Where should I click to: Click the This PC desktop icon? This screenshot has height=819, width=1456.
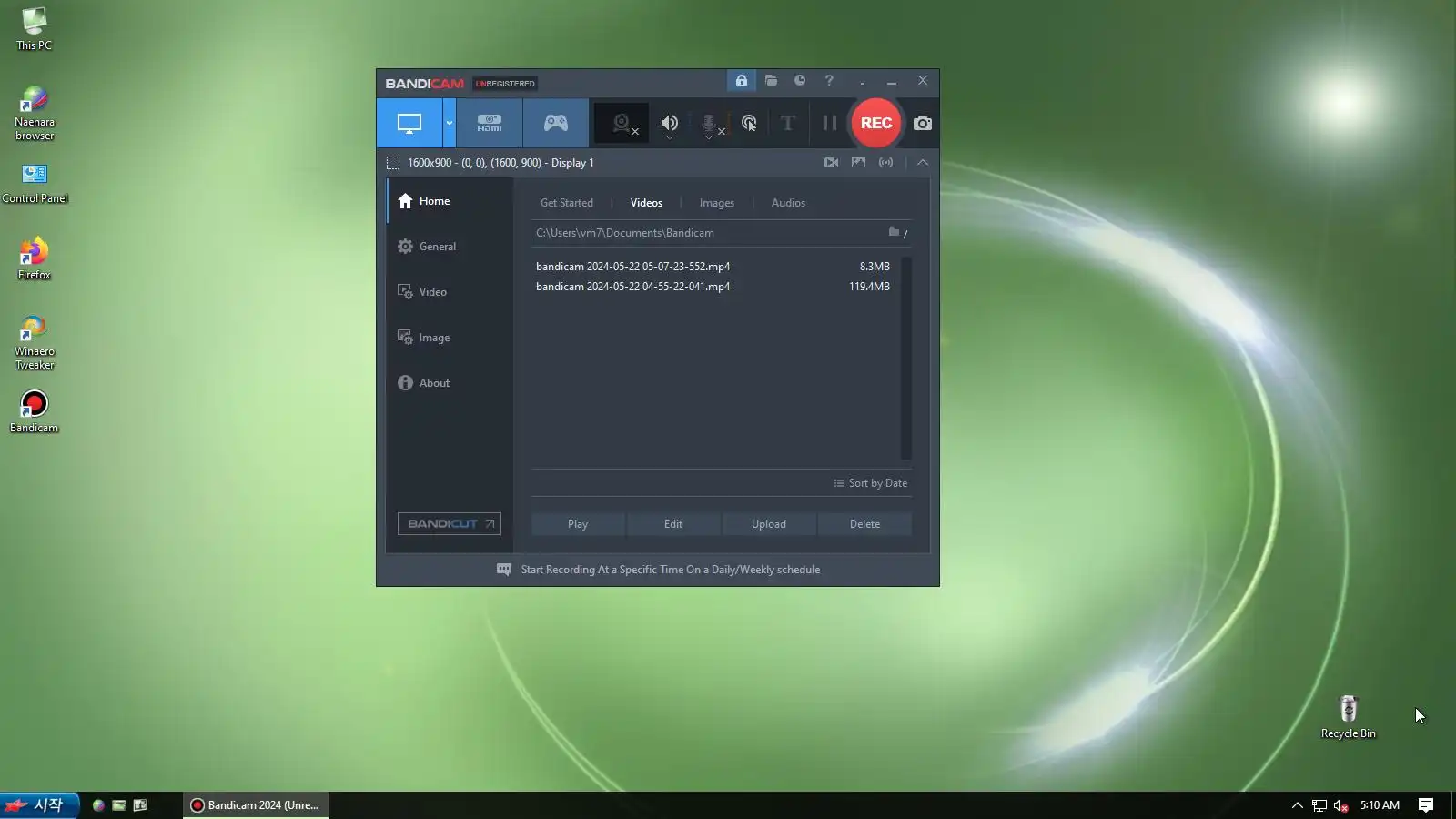[x=35, y=29]
